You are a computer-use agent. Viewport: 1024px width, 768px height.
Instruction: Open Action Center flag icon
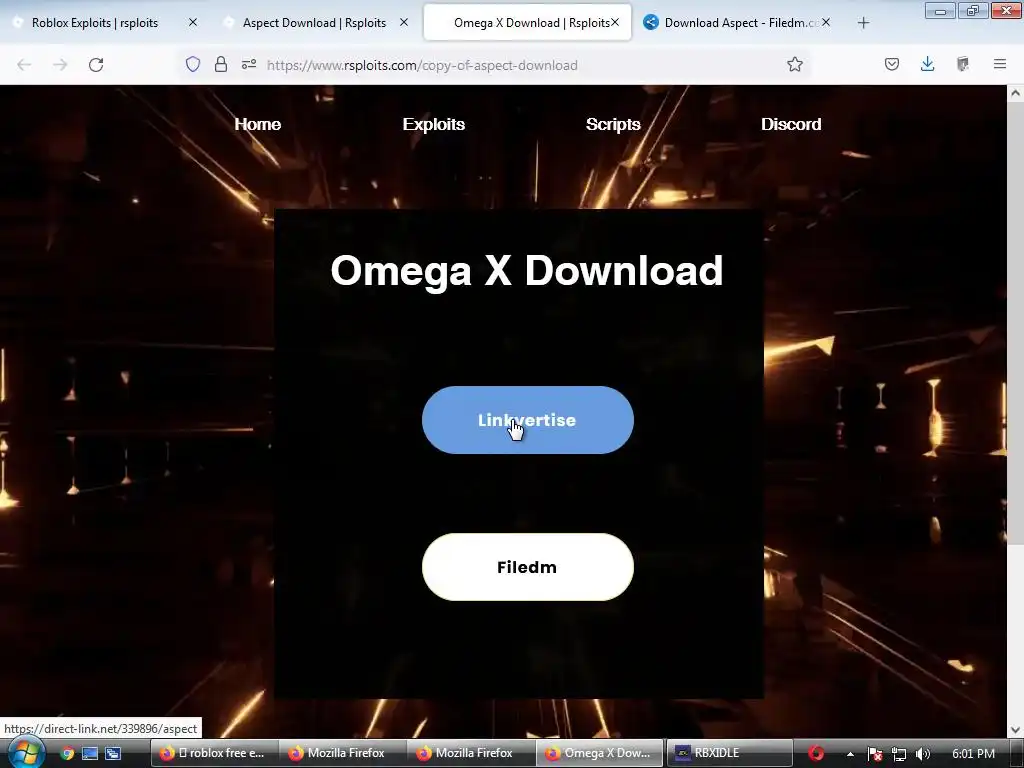[x=875, y=754]
